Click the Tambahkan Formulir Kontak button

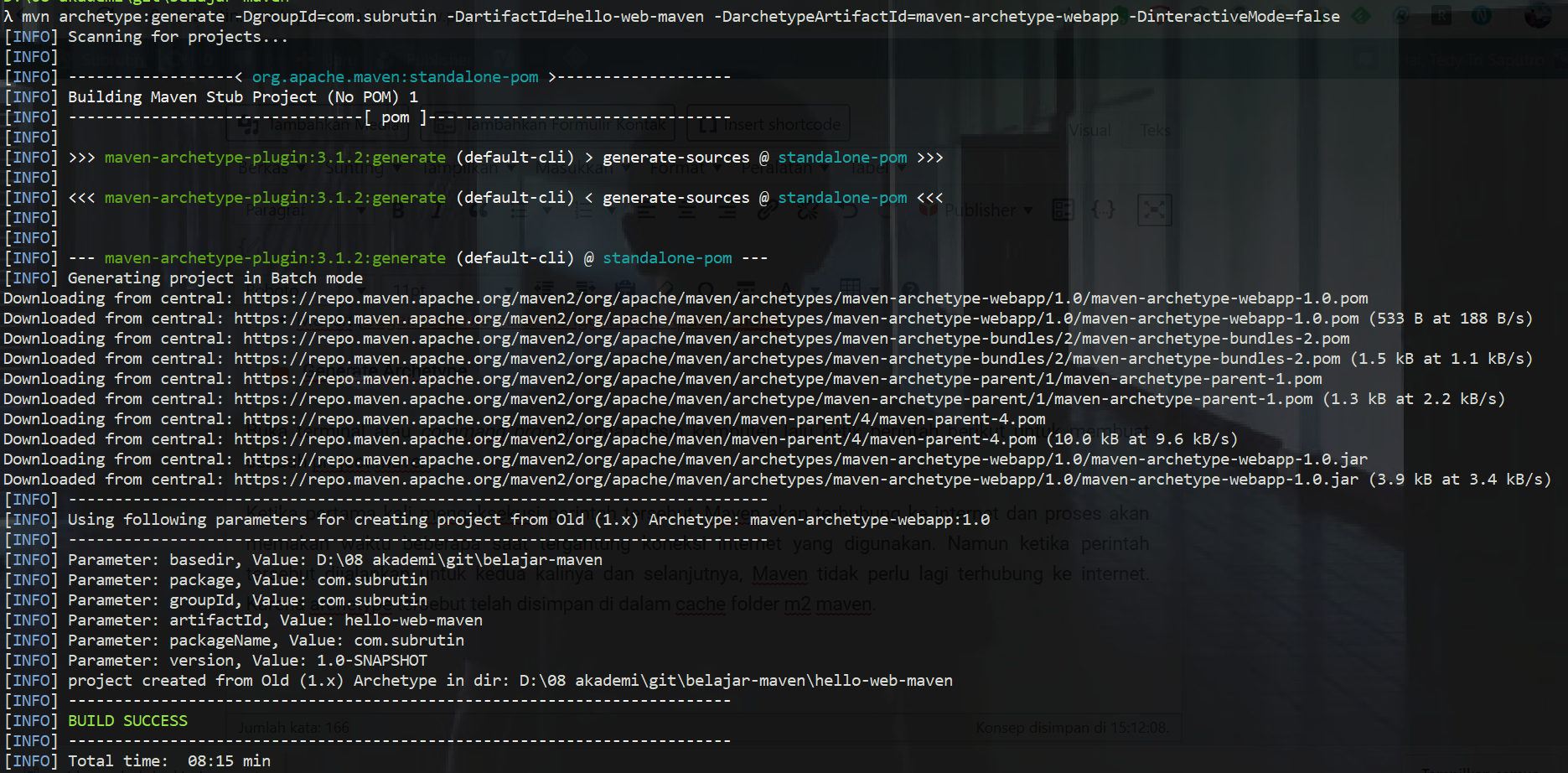[553, 125]
